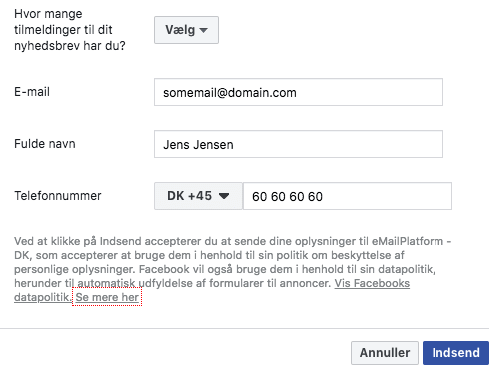Click the Fulde navn field showing Jens Jensen
The image size is (493, 373).
(298, 144)
